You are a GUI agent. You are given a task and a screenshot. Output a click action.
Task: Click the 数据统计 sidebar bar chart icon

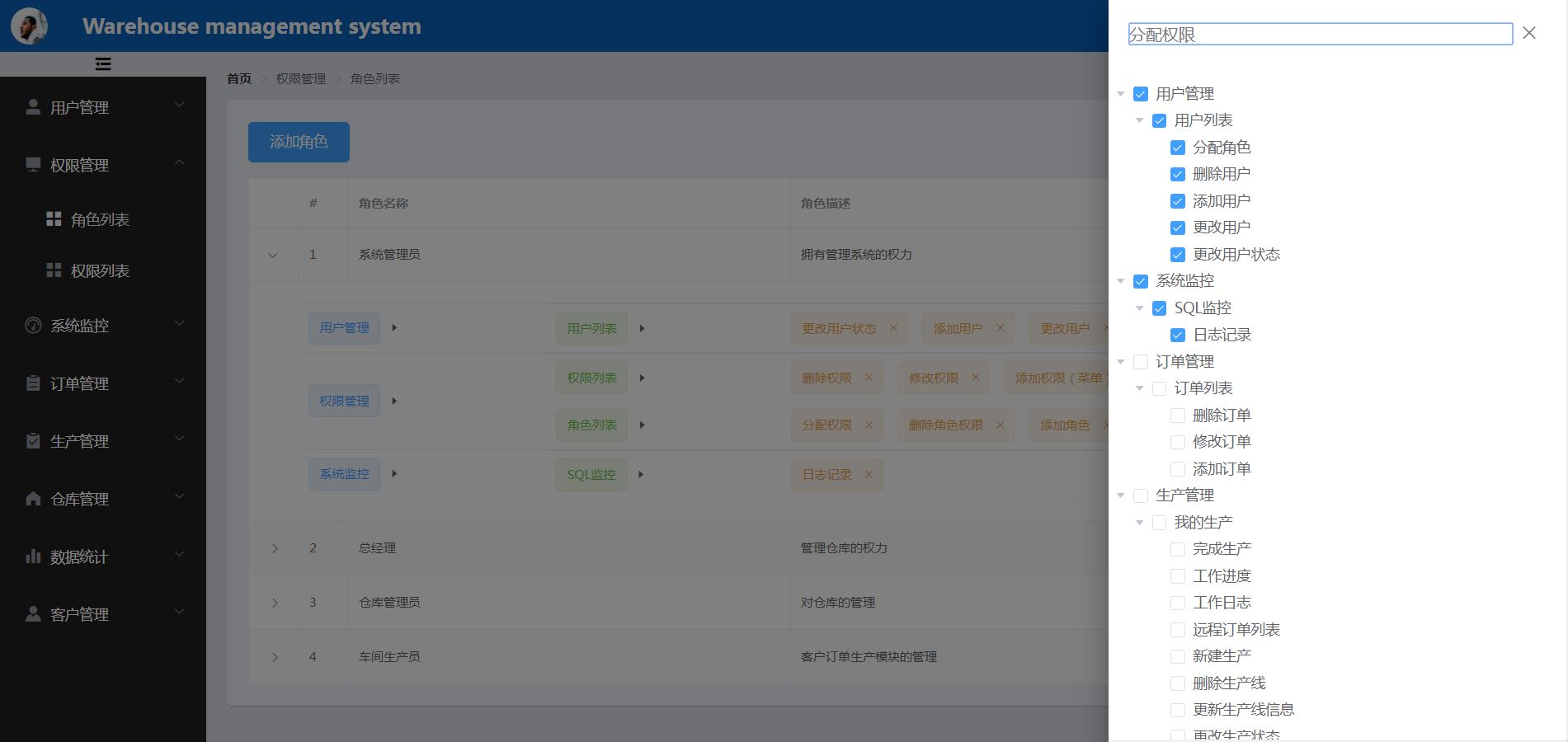33,556
